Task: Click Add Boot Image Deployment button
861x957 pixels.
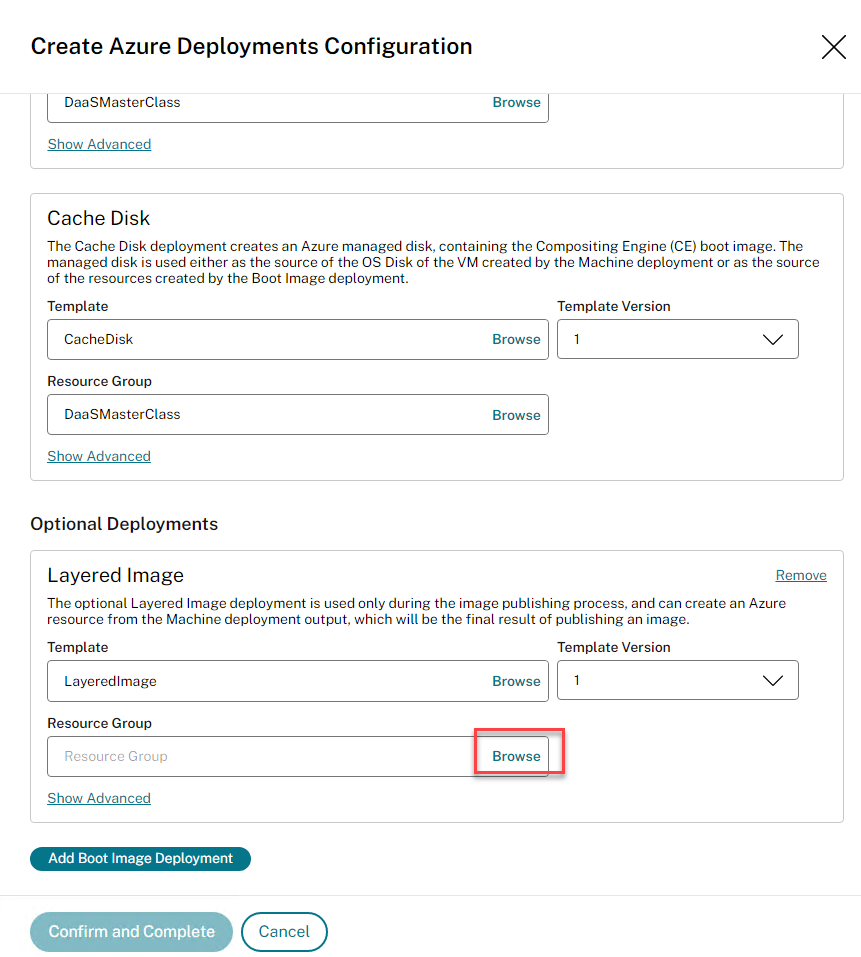Action: pos(140,858)
